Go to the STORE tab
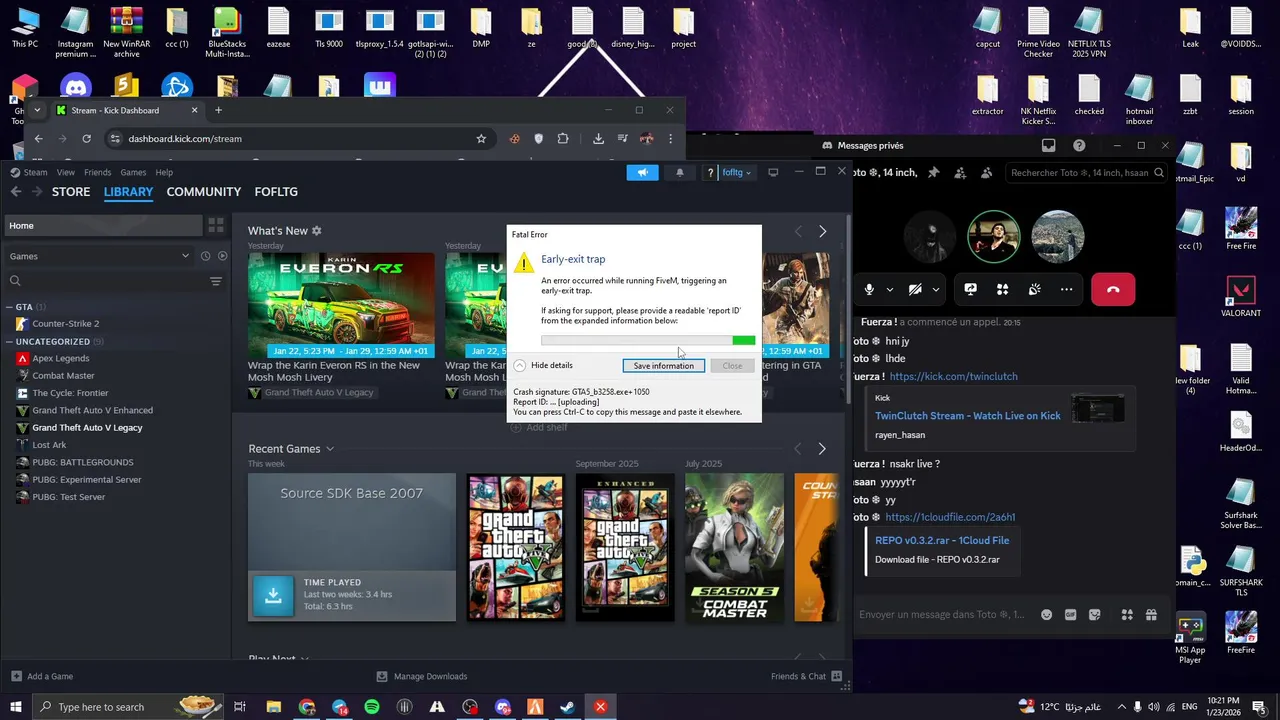The image size is (1280, 720). (x=71, y=191)
